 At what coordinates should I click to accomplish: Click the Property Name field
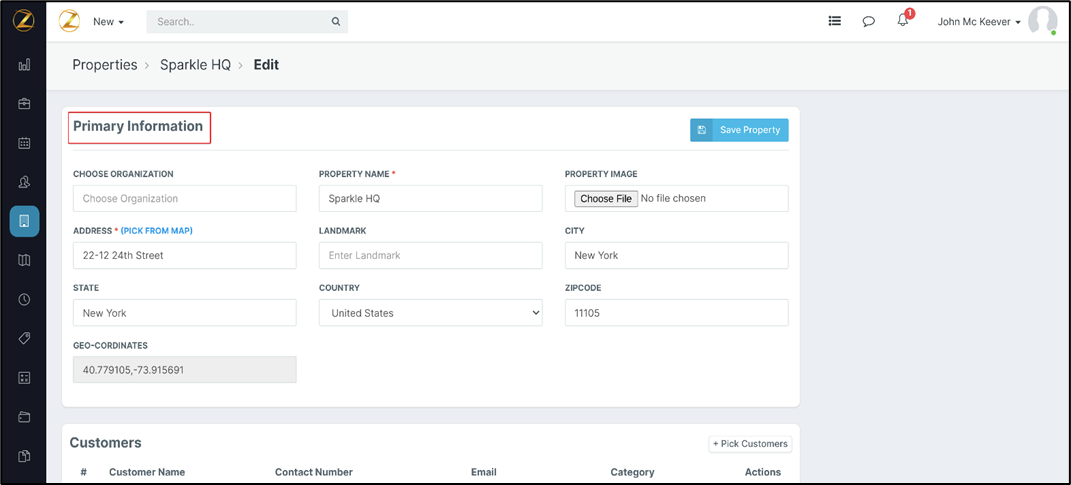(431, 199)
